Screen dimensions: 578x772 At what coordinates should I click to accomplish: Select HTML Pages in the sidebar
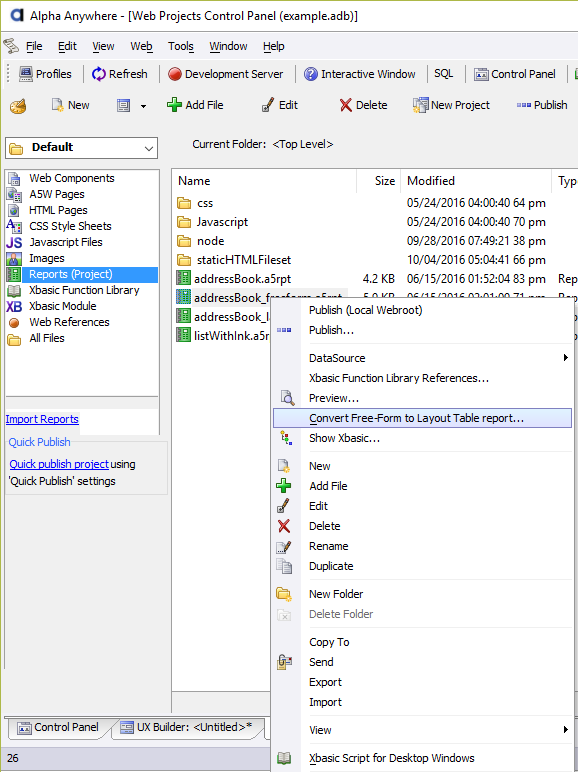coord(58,210)
